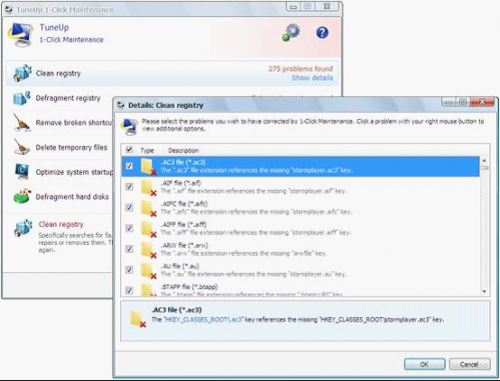
Task: Uncheck the .BTAPP file checkbox
Action: tap(129, 291)
